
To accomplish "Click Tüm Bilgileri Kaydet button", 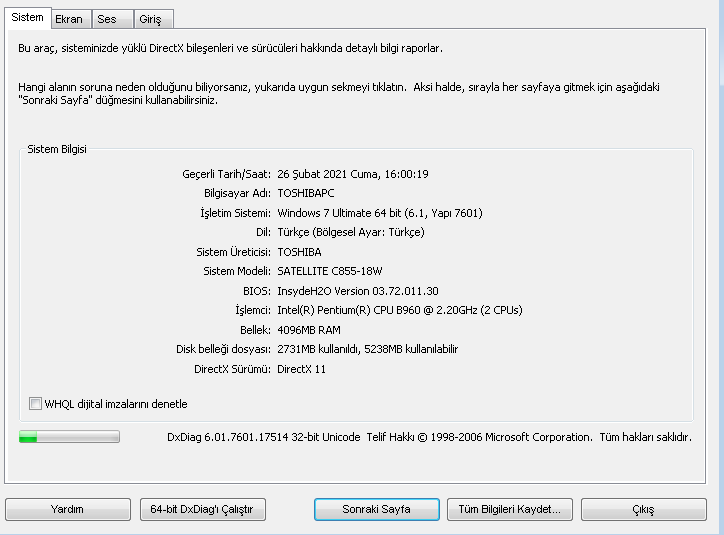I will [510, 509].
